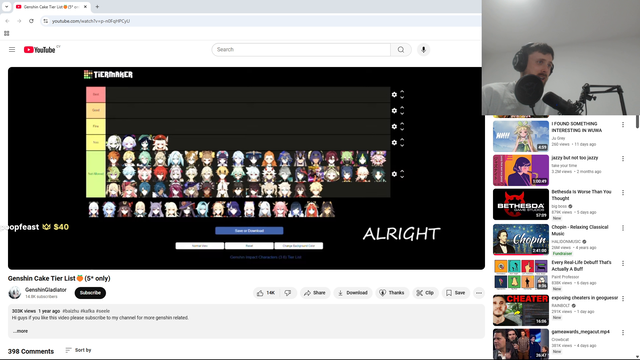
Task: Click the #kafka hashtag
Action: 87,311
